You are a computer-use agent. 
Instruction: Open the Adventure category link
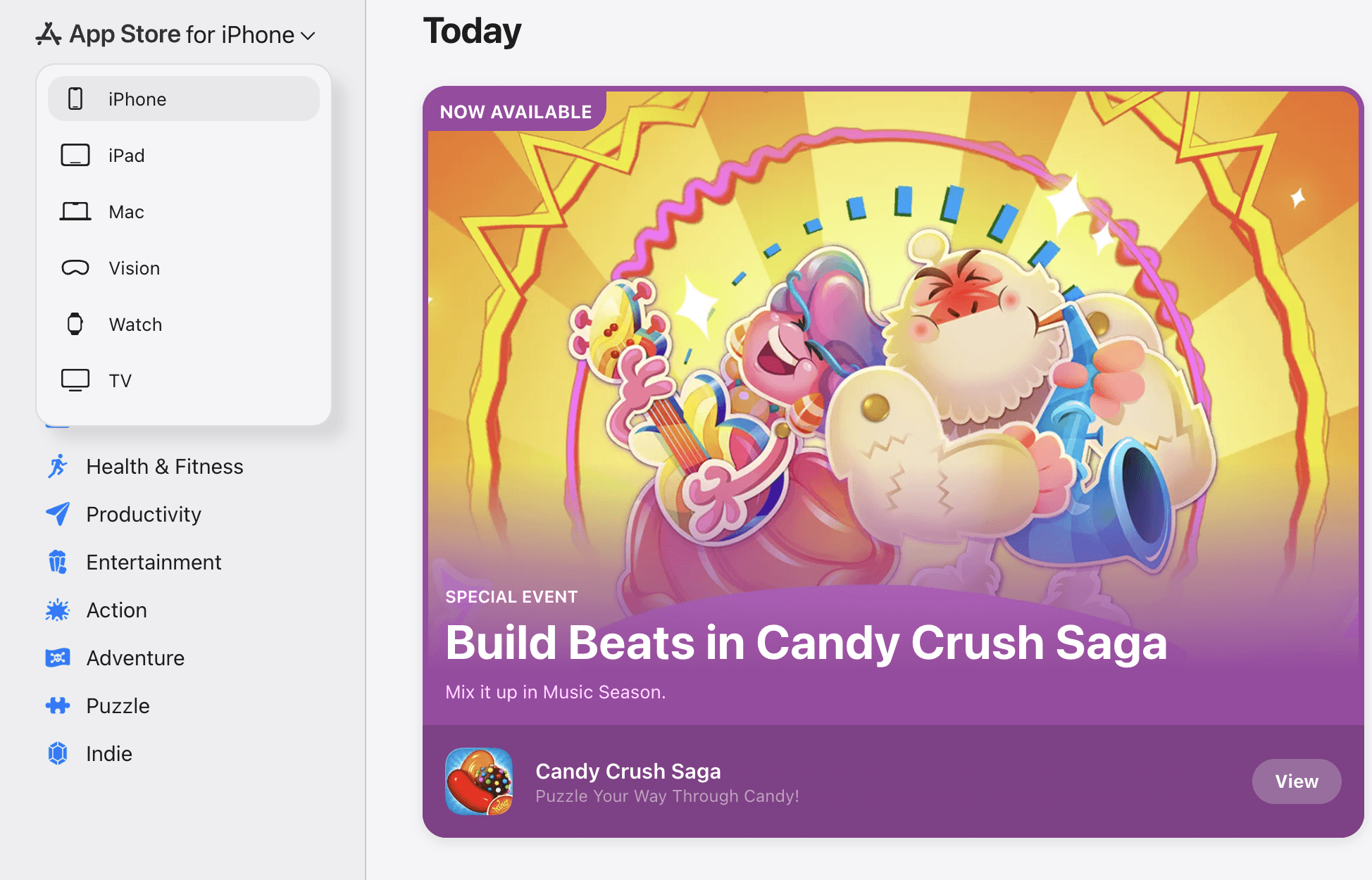pos(135,658)
